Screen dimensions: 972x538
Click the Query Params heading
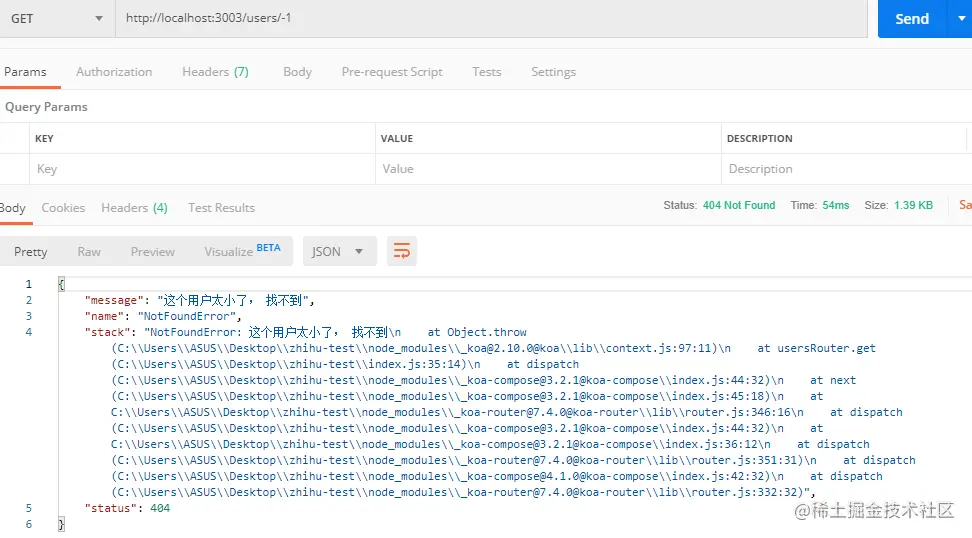[46, 107]
